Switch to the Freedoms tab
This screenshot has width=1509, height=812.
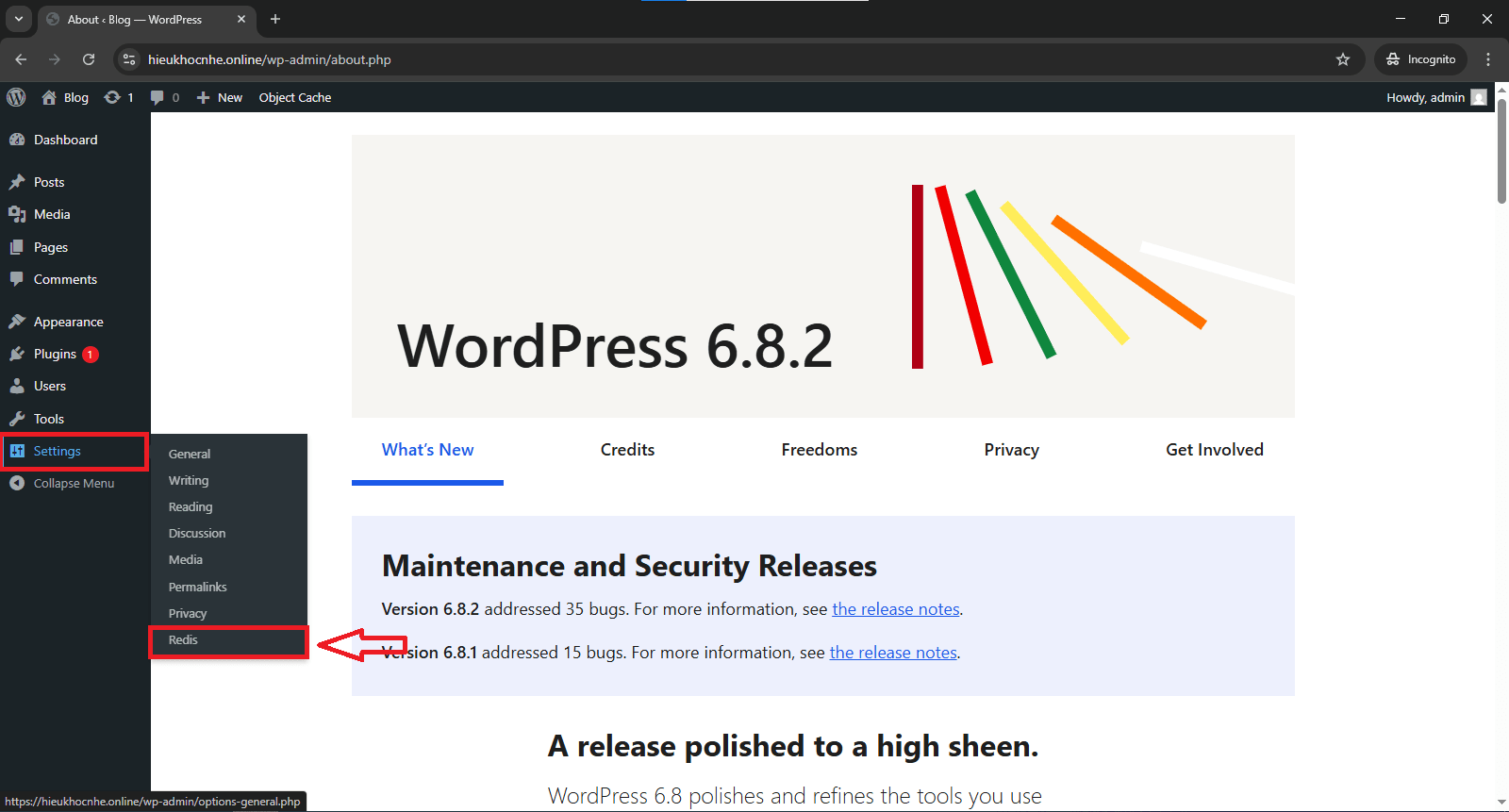tap(819, 450)
